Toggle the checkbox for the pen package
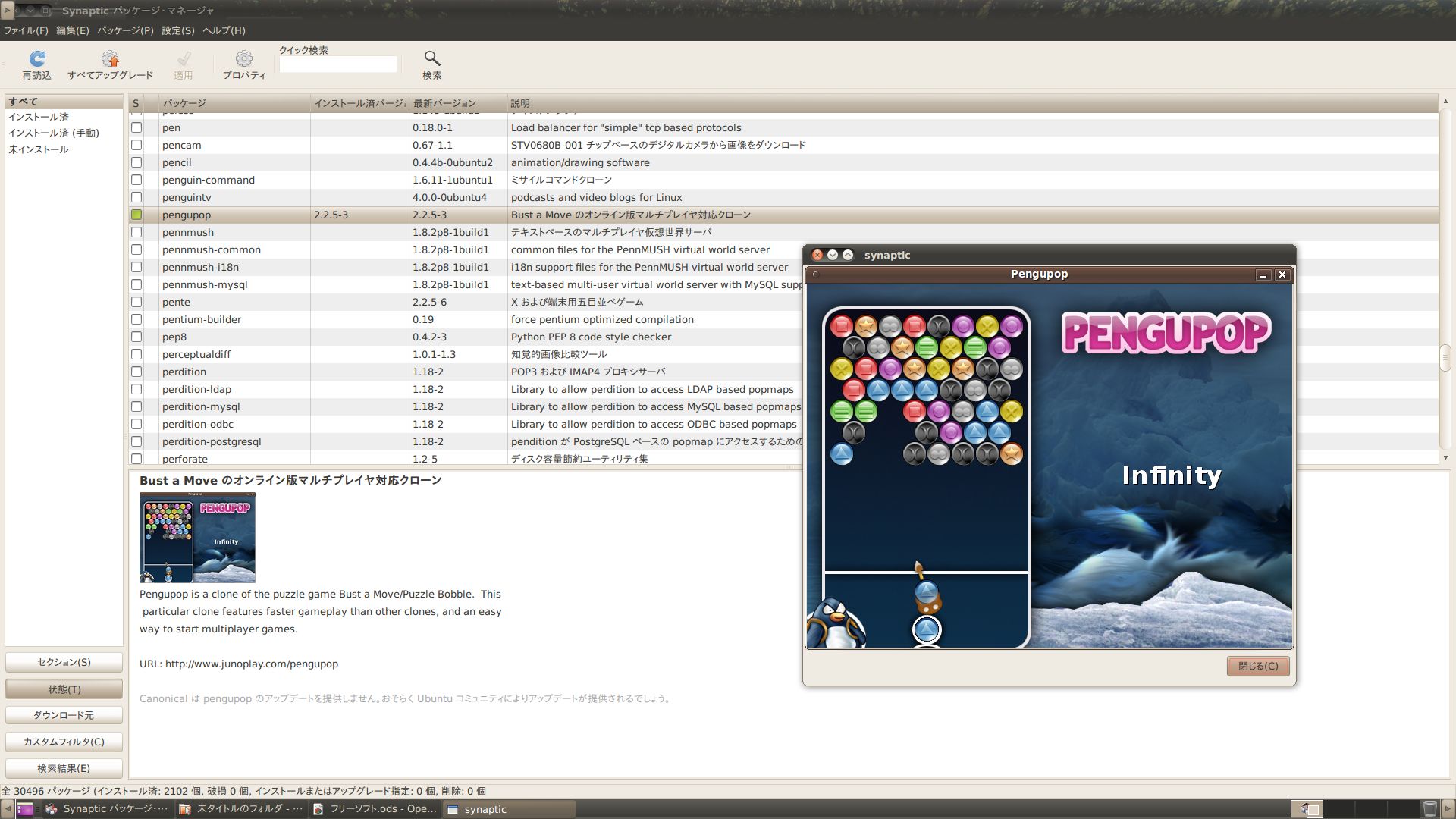Viewport: 1456px width, 819px height. (136, 127)
